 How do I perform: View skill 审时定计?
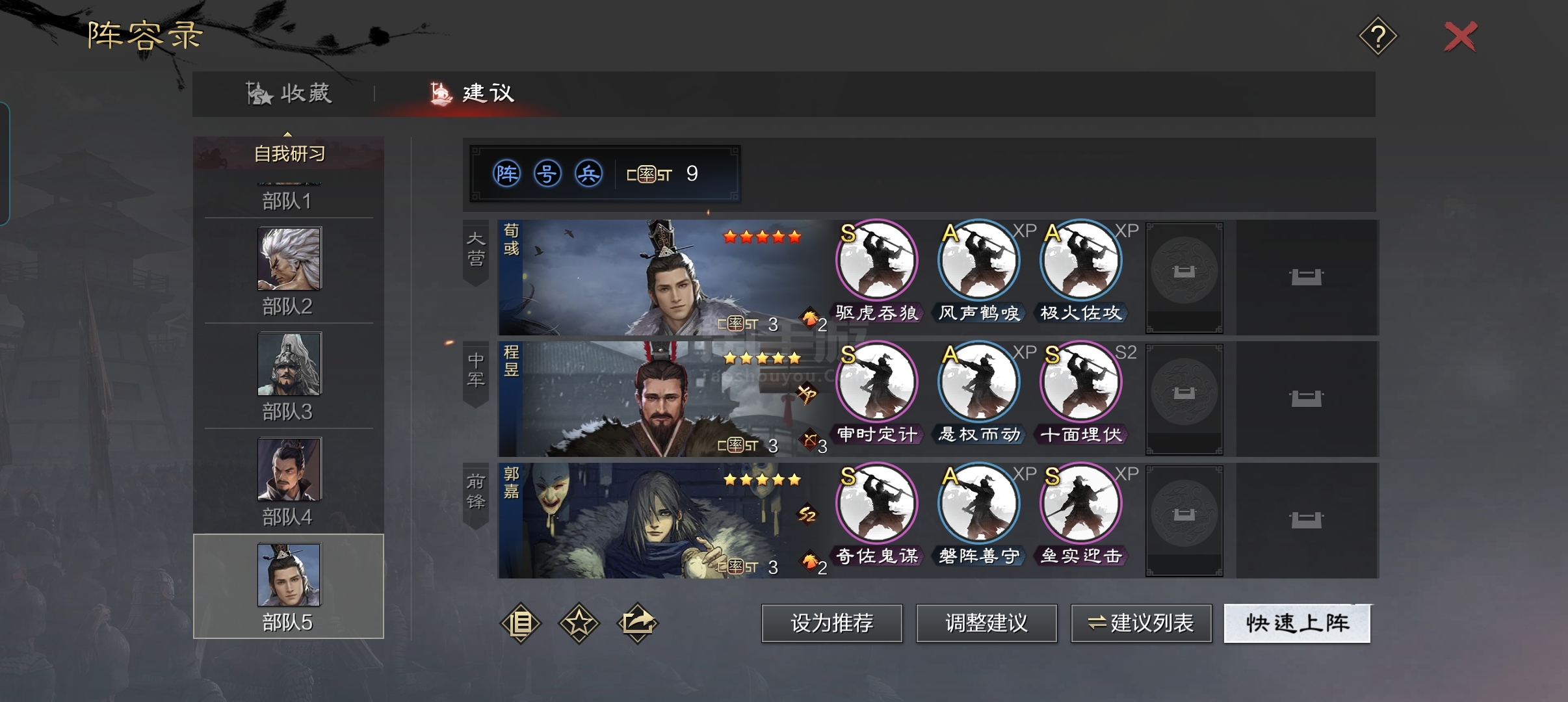pos(876,393)
